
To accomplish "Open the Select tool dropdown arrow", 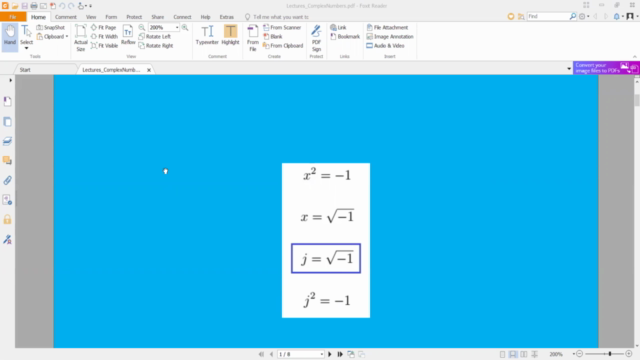I will (27, 49).
